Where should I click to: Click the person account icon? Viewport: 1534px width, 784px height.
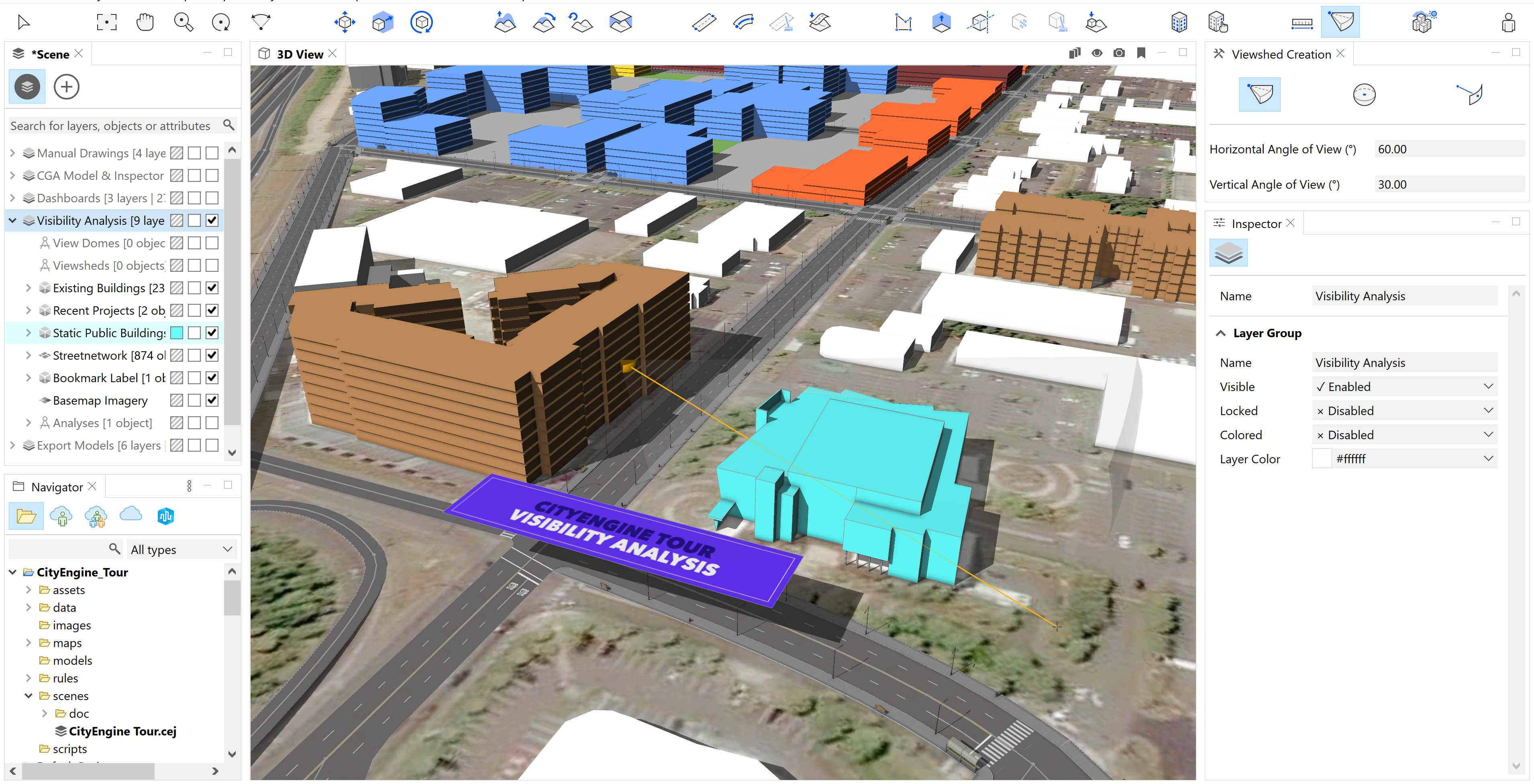[x=1508, y=22]
